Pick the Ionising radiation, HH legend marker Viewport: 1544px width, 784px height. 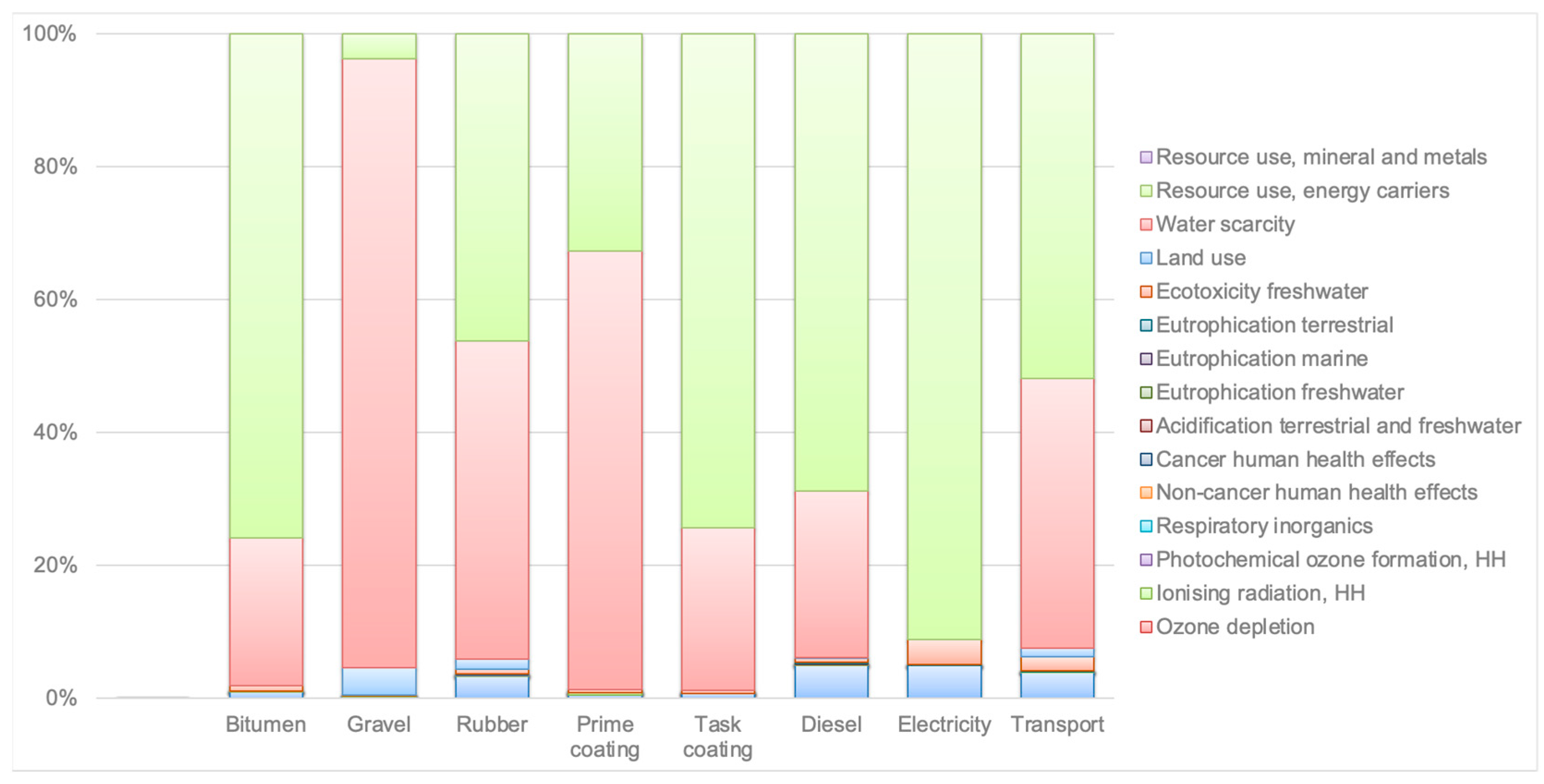(x=1145, y=593)
